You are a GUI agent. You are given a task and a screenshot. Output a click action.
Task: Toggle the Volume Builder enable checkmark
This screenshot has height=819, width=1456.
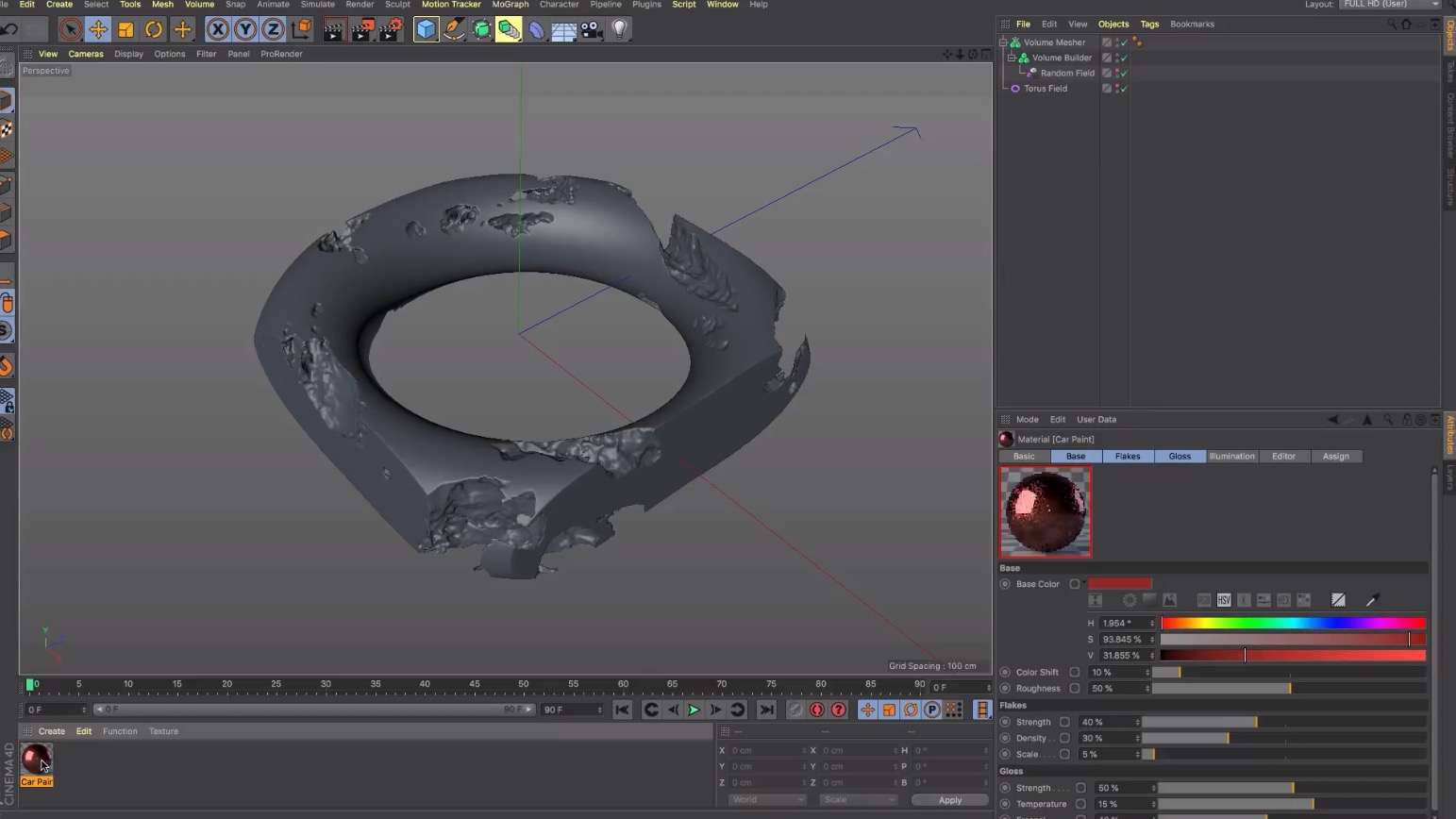(1125, 58)
